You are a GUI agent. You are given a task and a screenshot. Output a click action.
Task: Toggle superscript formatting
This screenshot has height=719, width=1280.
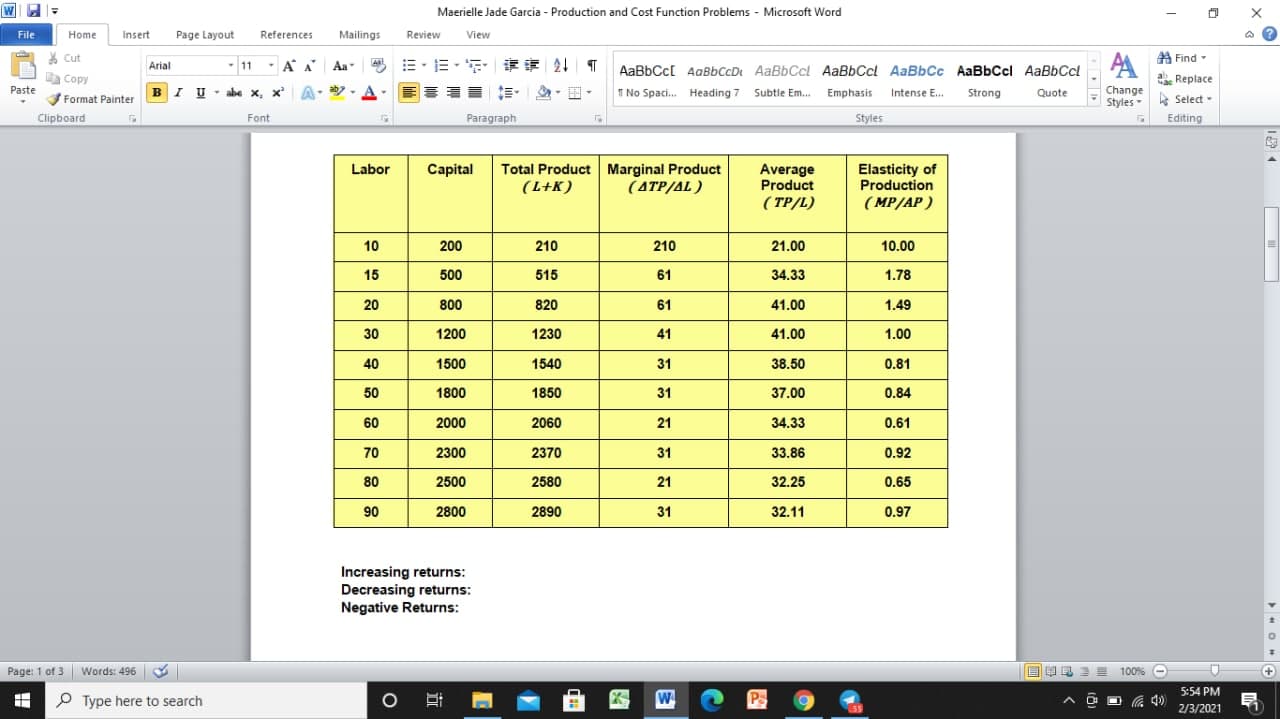pyautogui.click(x=275, y=92)
